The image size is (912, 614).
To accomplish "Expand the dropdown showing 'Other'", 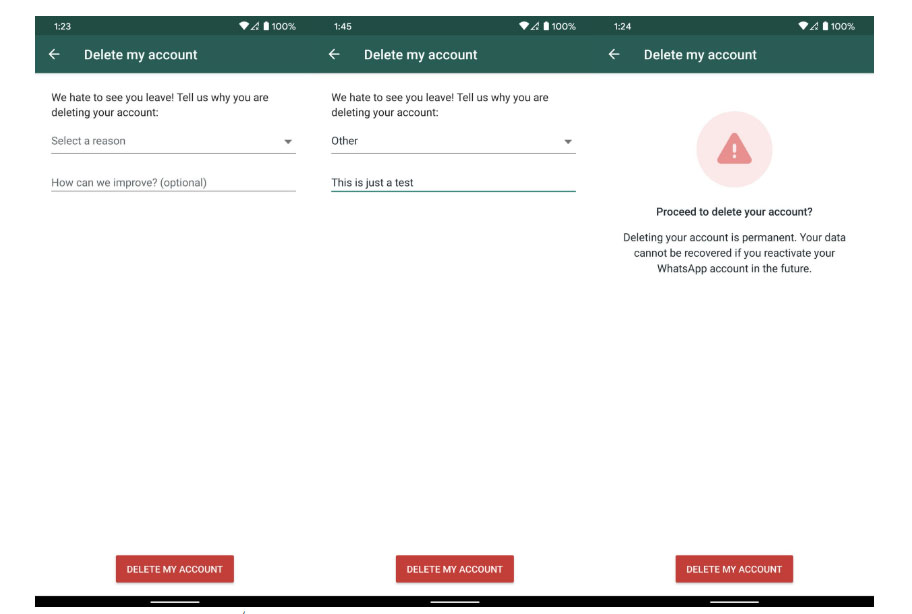I will tap(453, 142).
